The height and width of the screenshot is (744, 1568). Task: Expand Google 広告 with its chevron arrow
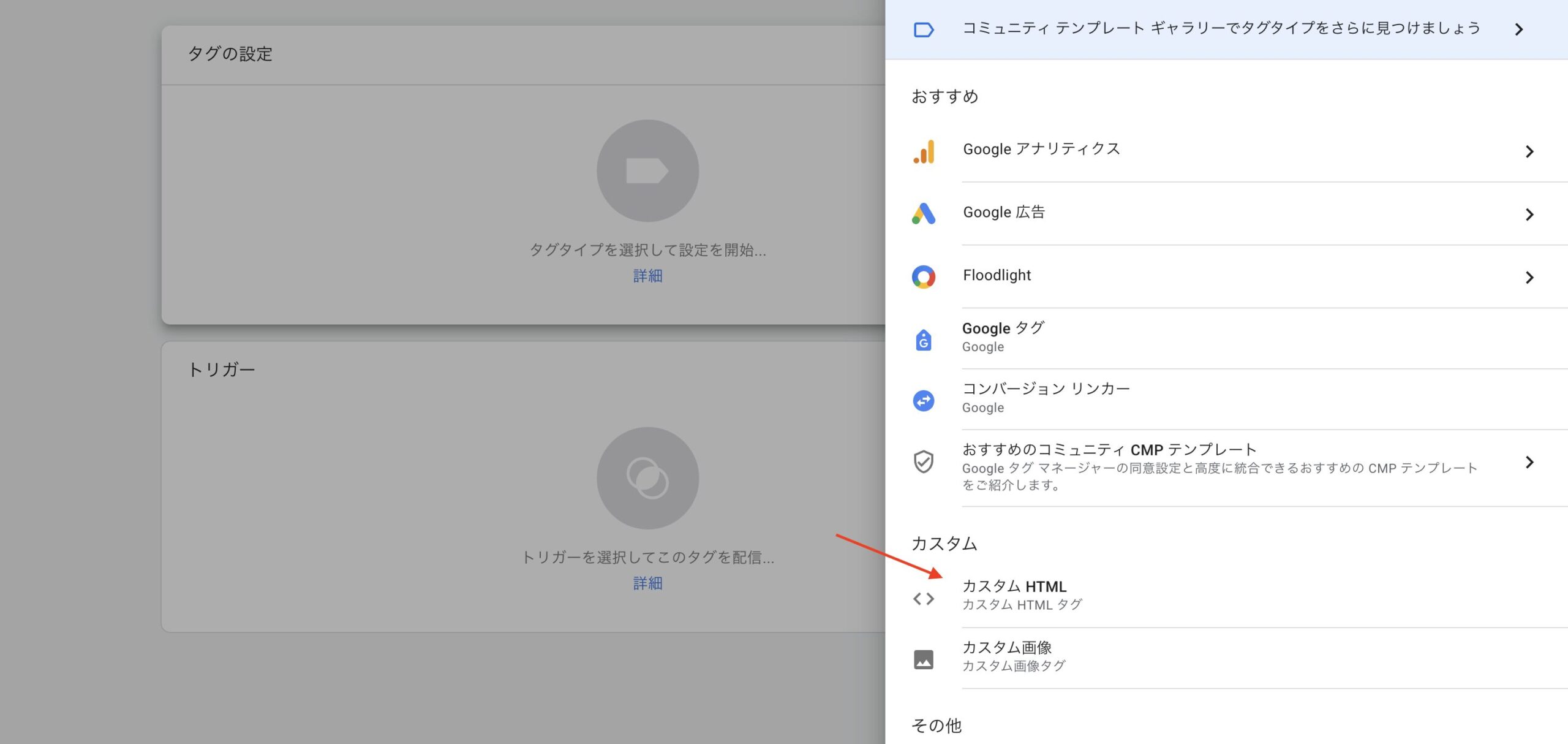[1529, 214]
